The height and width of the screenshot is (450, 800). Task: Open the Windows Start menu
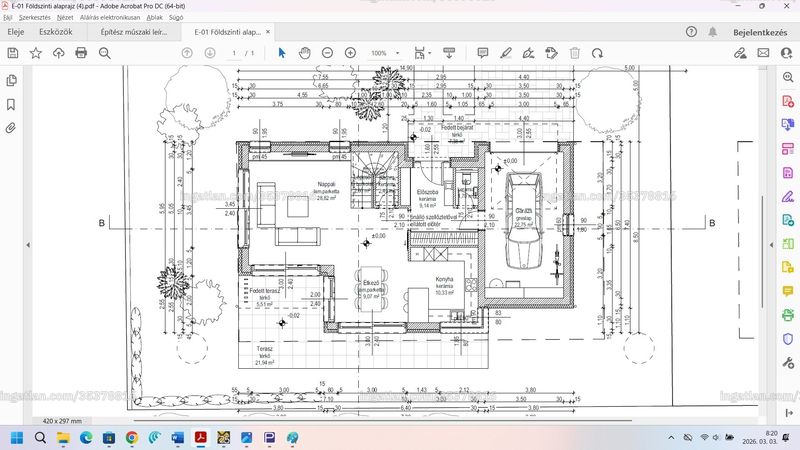tap(17, 438)
